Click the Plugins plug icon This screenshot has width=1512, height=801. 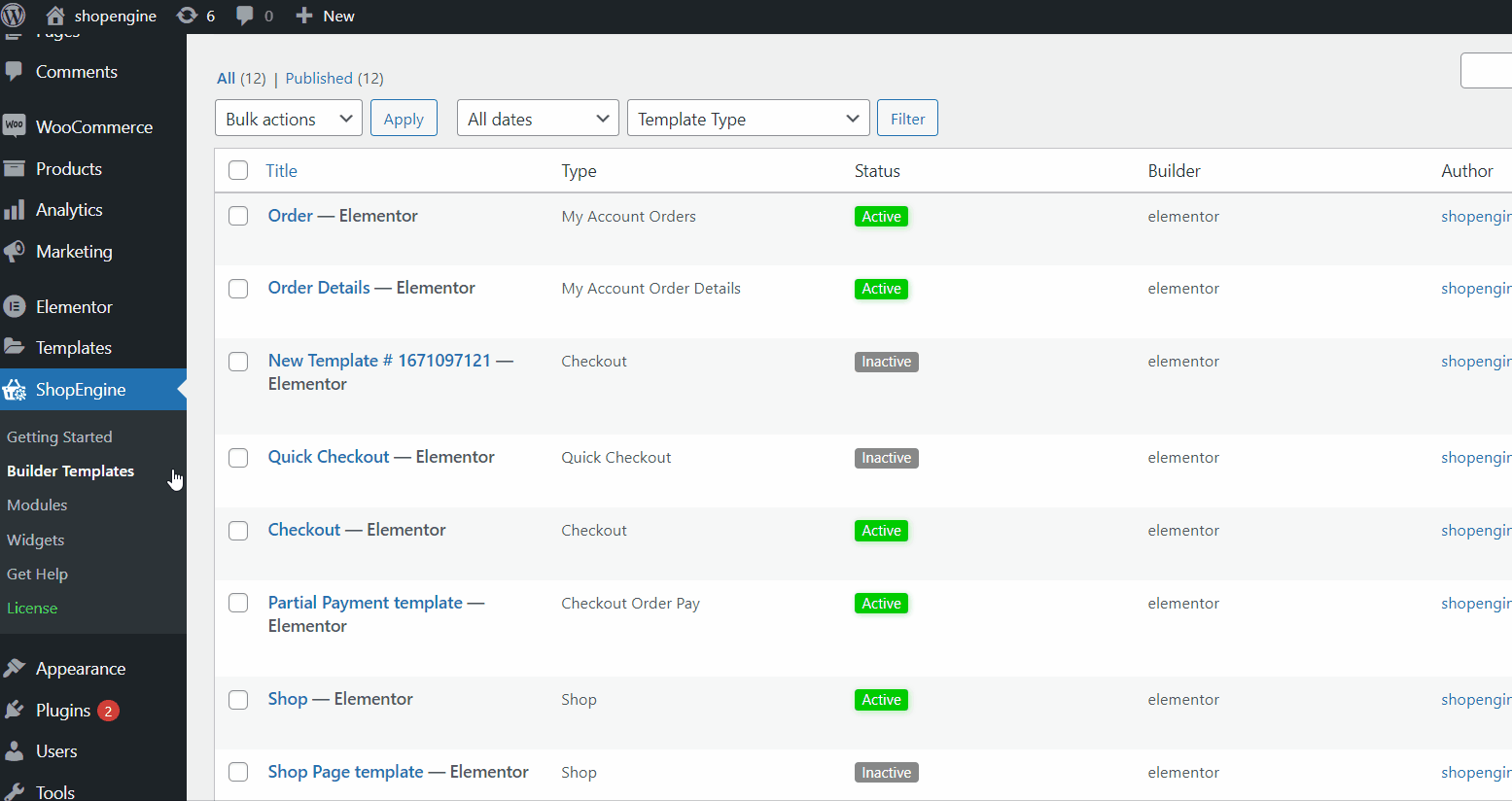[x=14, y=711]
